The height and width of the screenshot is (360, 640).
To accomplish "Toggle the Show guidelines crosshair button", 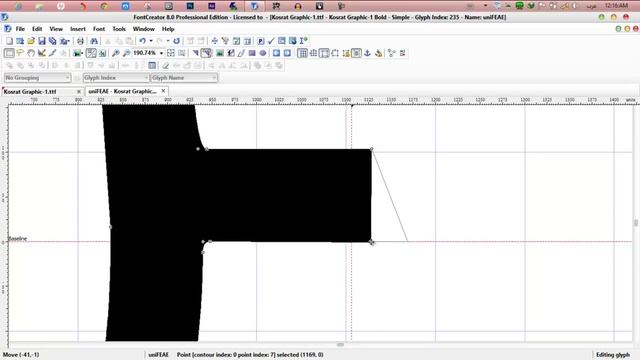I will [313, 53].
